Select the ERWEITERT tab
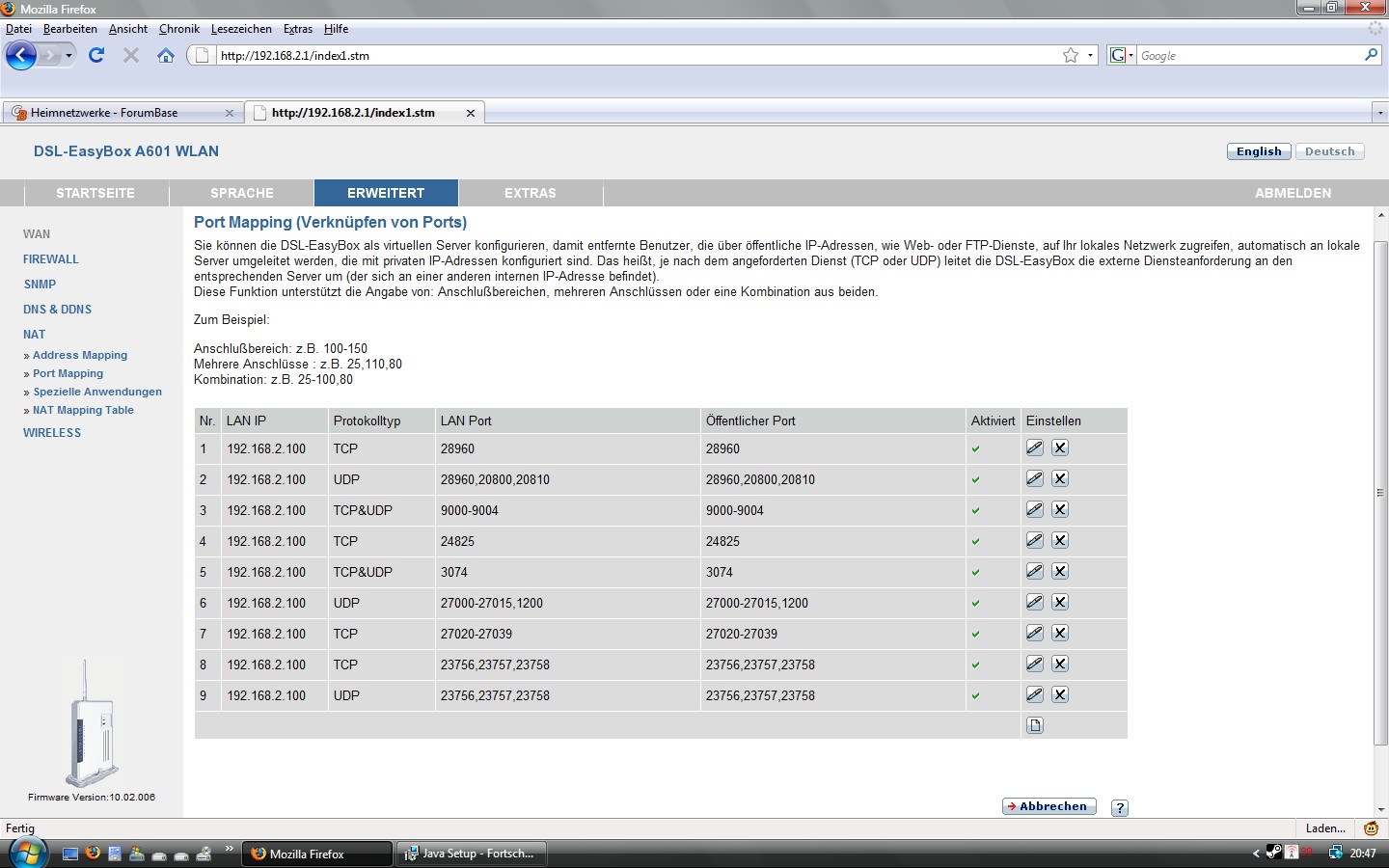1389x868 pixels. [386, 193]
